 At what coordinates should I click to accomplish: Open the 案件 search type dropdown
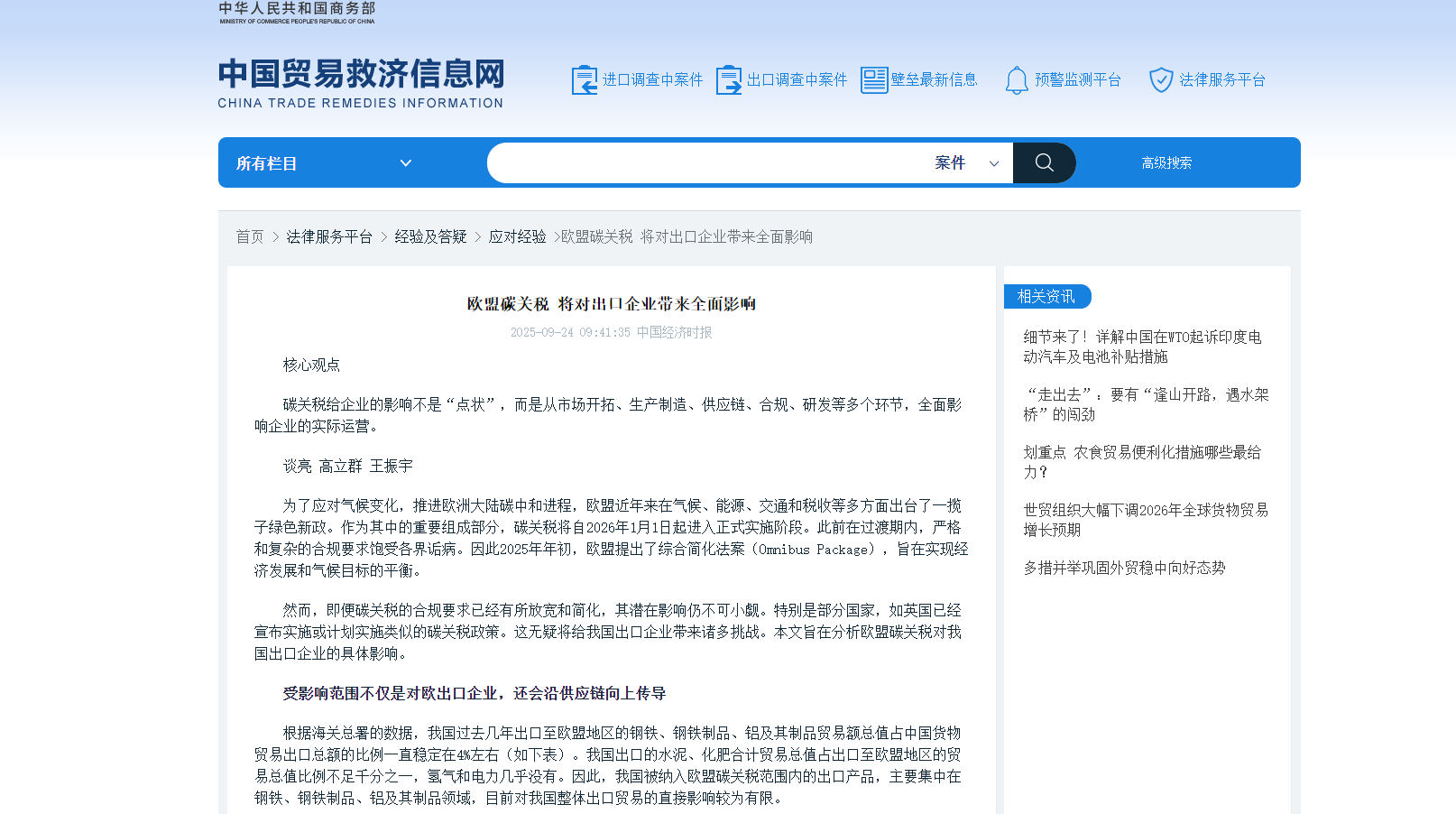coord(966,163)
